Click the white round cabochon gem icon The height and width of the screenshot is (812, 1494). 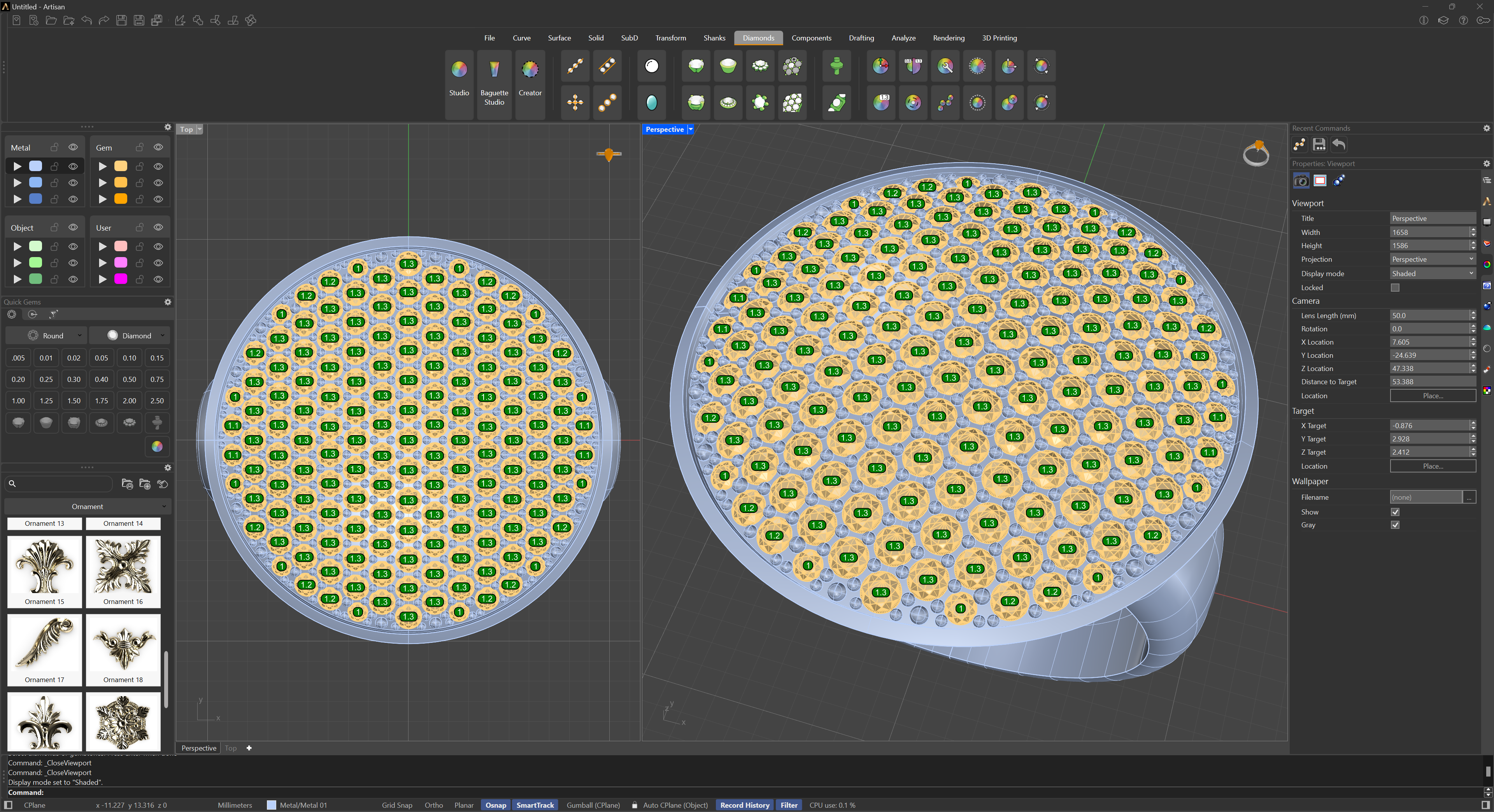pyautogui.click(x=652, y=66)
